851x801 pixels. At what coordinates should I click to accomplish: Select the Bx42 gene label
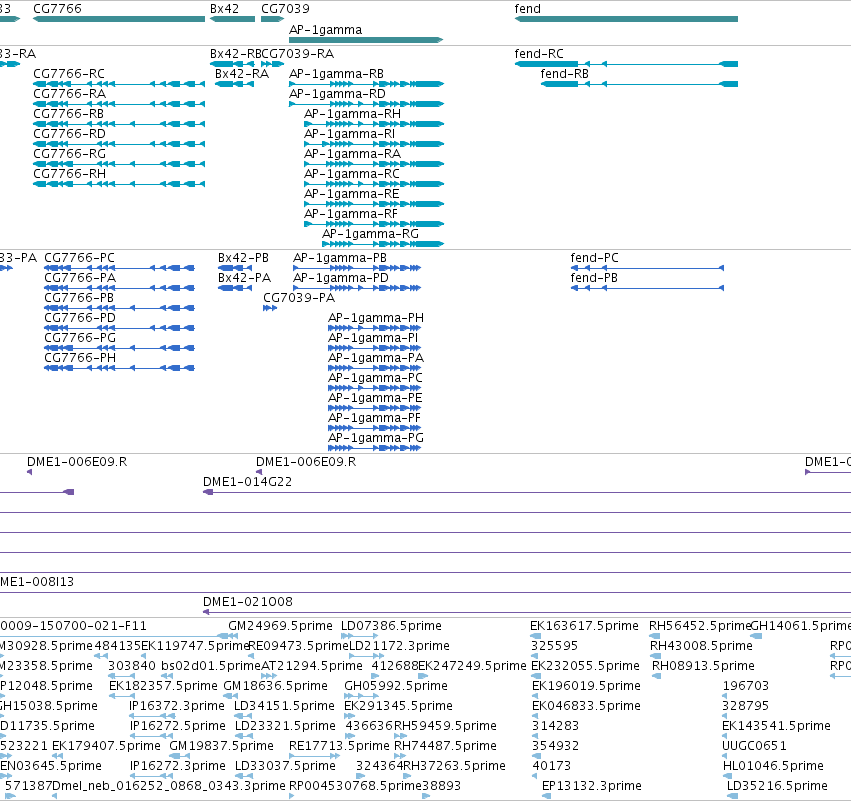pyautogui.click(x=224, y=9)
